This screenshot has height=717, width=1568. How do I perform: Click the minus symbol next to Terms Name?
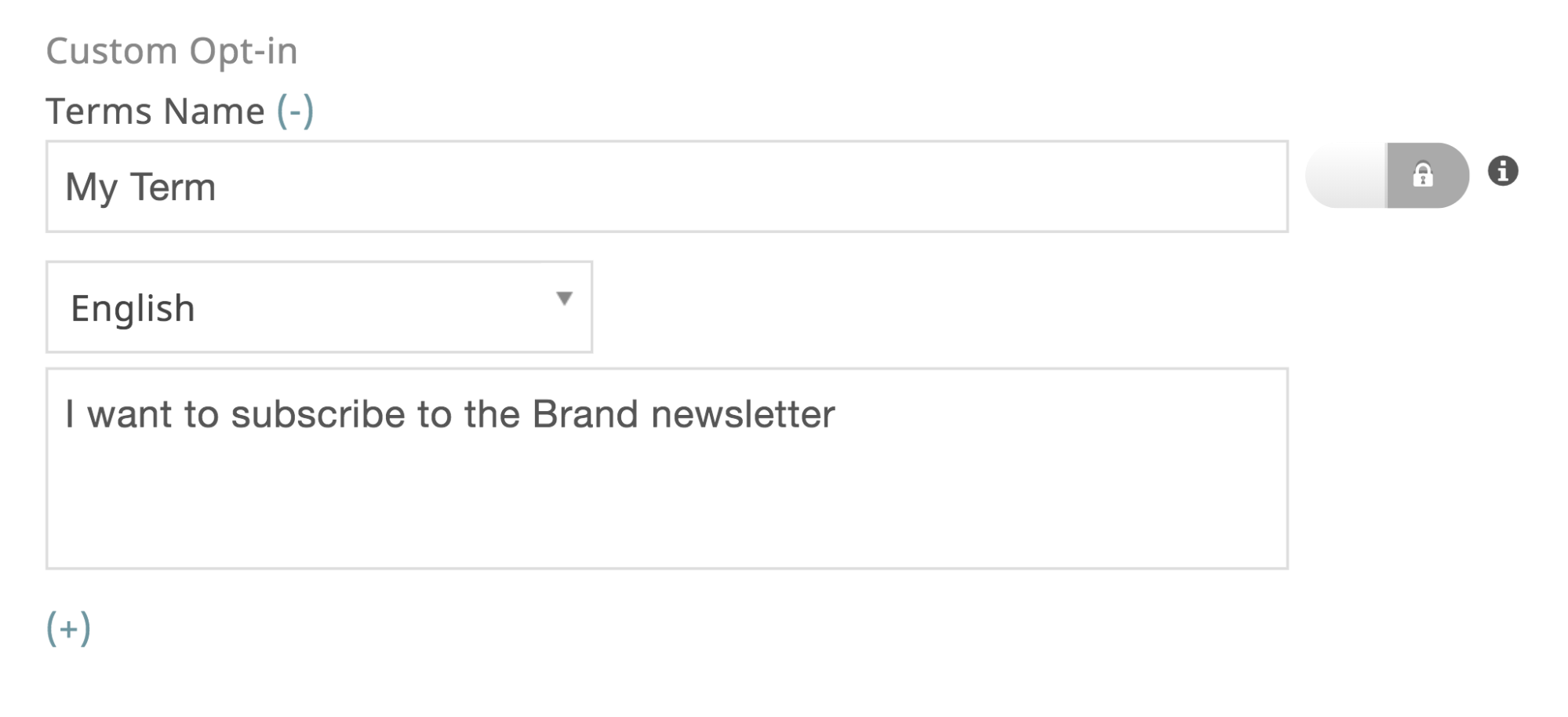tap(295, 111)
